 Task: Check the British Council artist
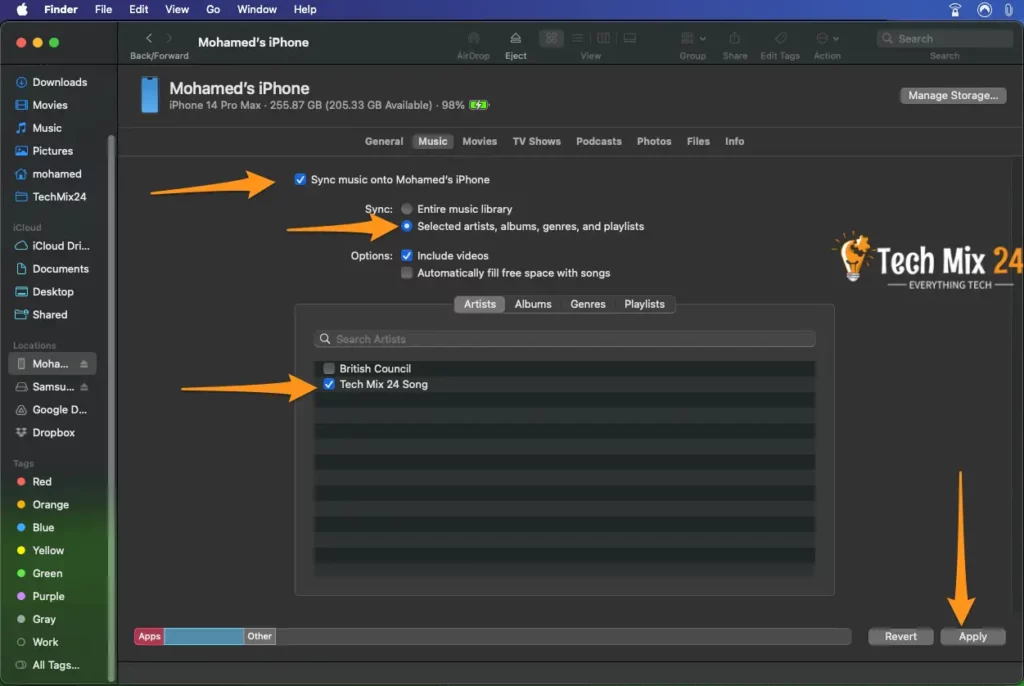(x=329, y=369)
